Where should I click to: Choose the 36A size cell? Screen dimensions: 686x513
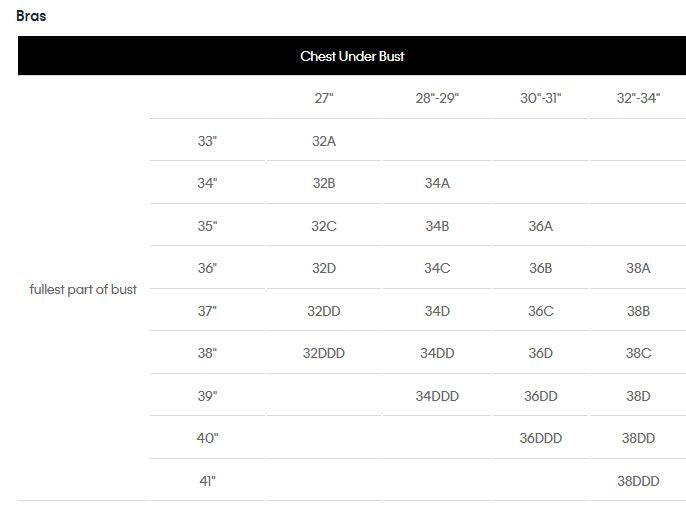pos(541,226)
